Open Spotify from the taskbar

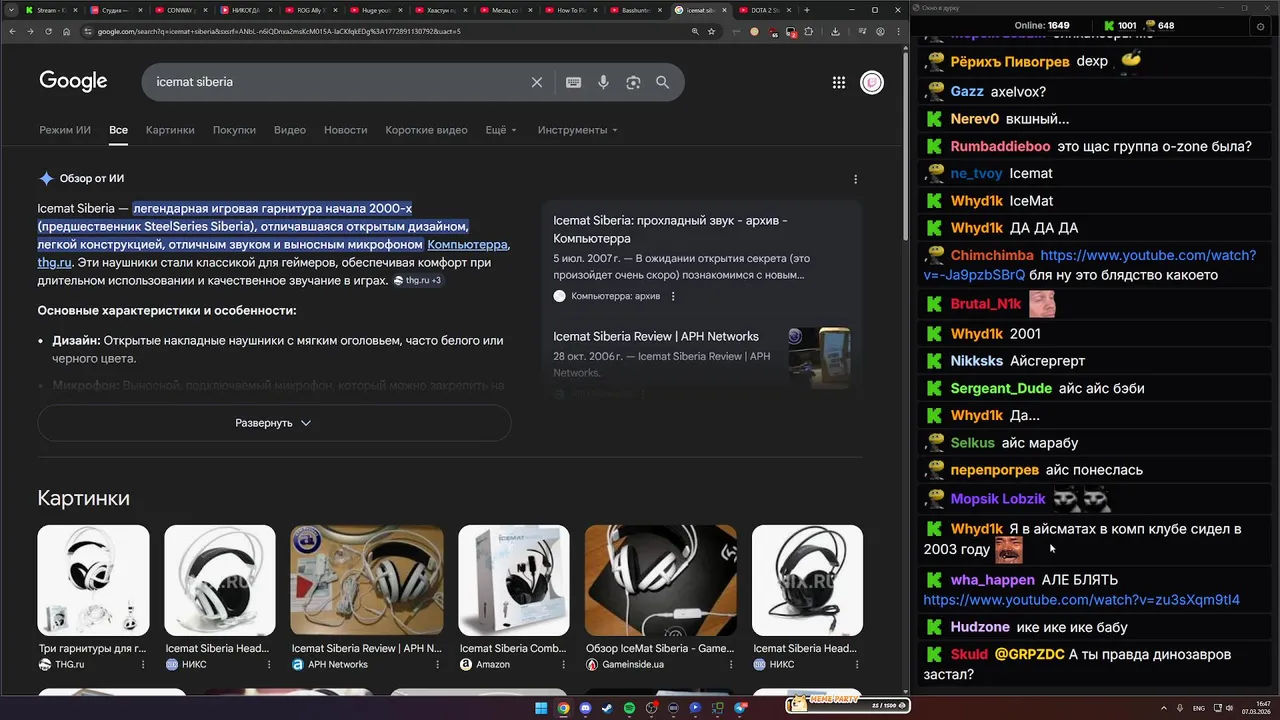[629, 708]
